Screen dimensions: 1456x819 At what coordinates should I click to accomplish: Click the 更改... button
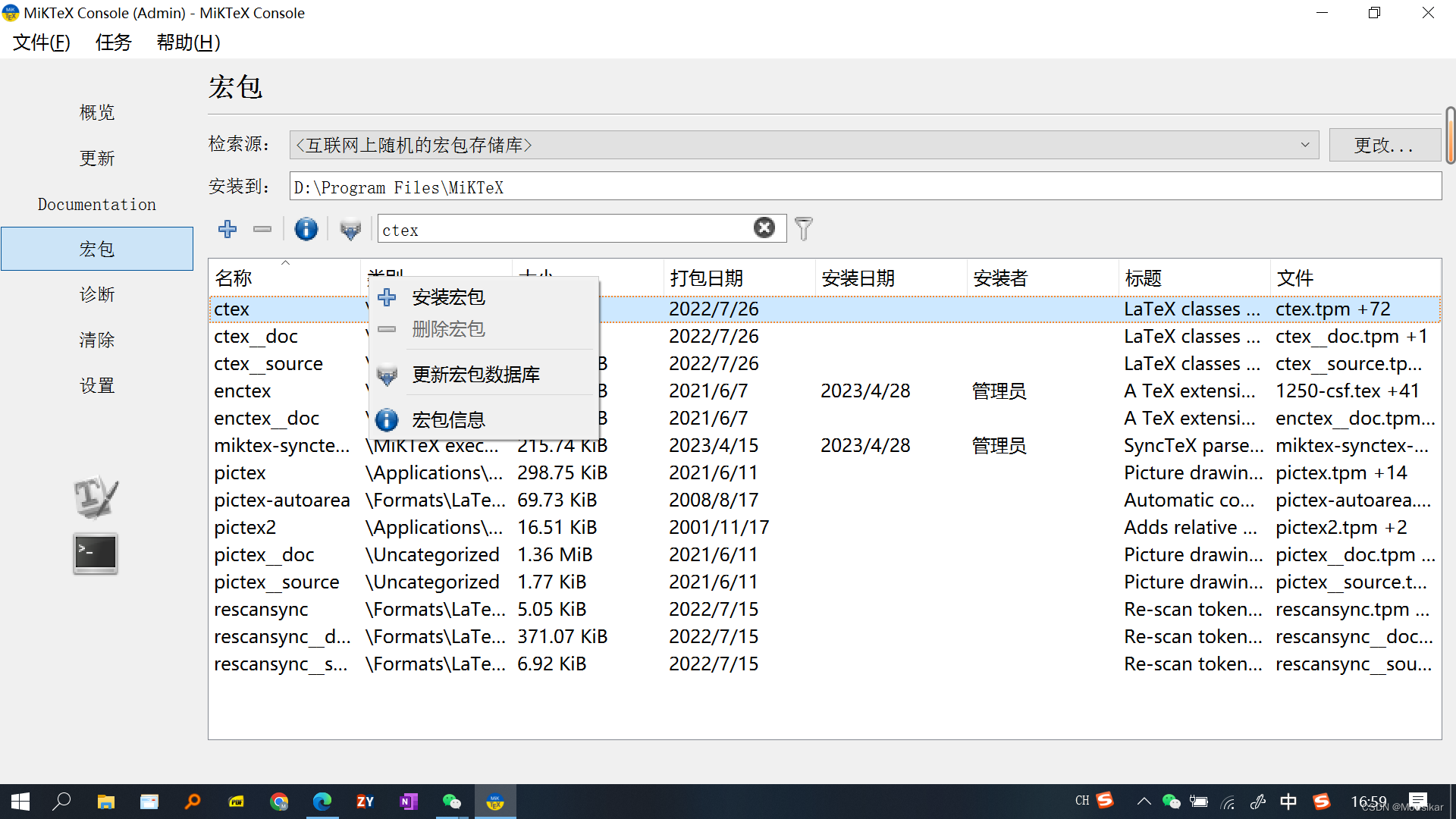point(1385,144)
